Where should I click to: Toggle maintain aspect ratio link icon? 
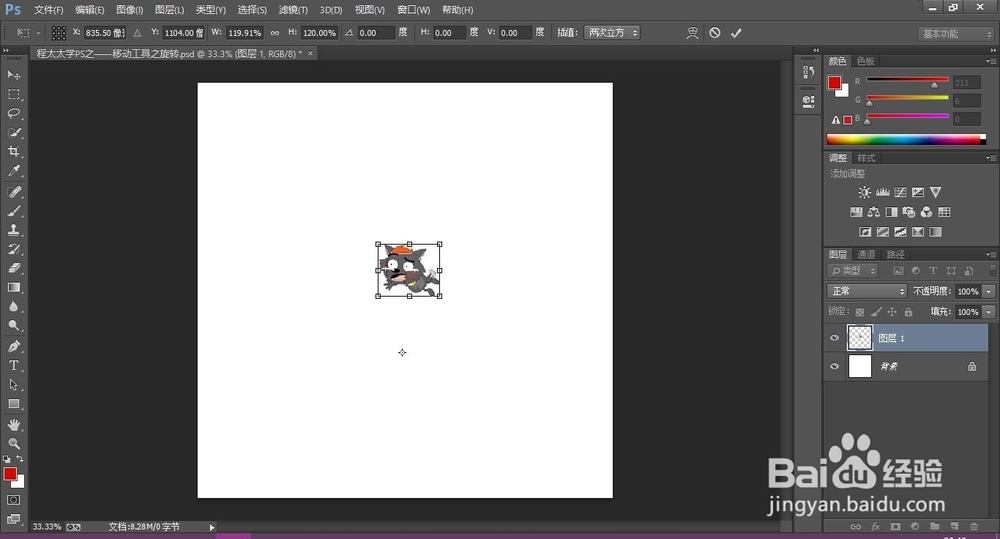[274, 33]
